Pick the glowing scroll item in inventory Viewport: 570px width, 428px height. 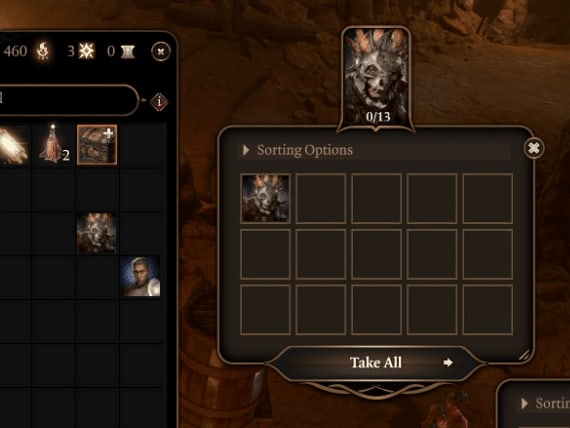tap(14, 145)
